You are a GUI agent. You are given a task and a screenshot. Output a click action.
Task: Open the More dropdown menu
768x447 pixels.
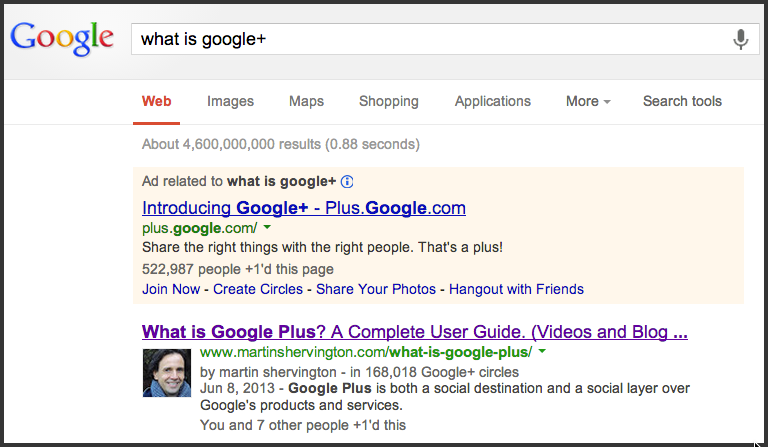coord(588,101)
